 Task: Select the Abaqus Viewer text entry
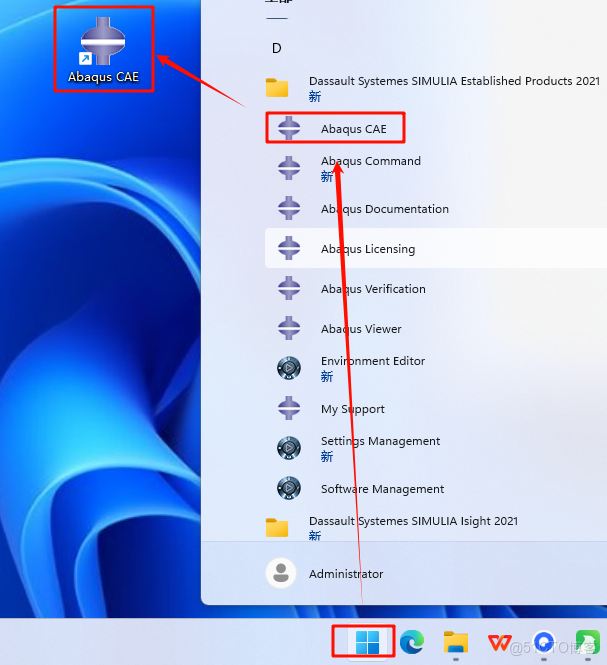point(361,329)
